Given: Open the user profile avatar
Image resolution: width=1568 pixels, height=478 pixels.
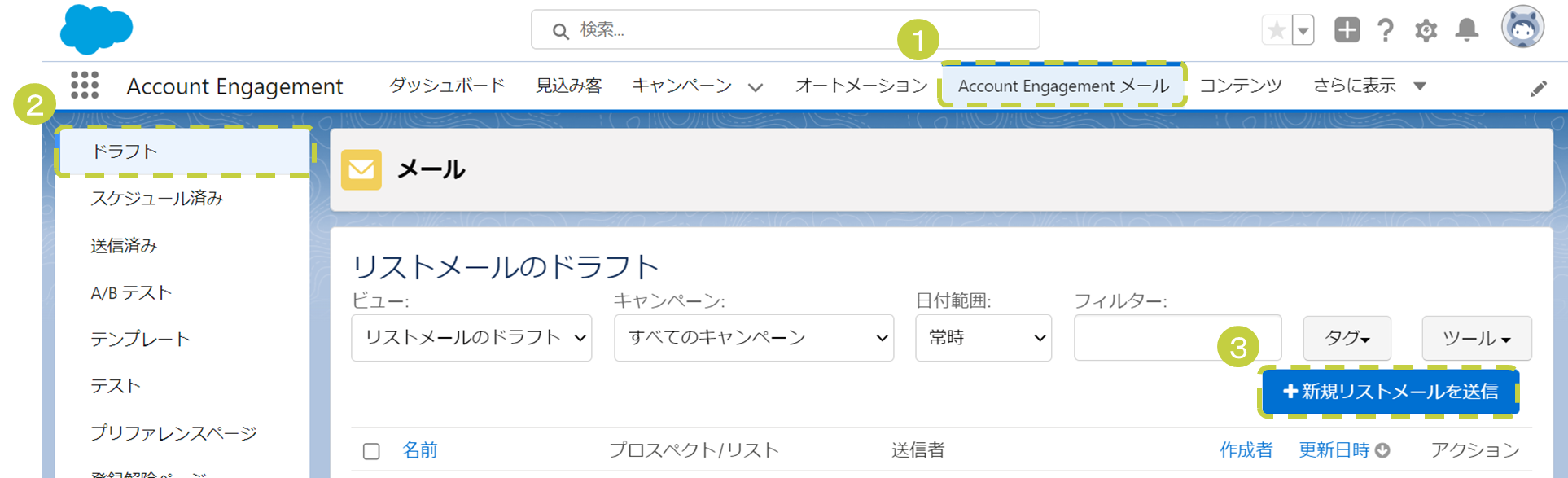Looking at the screenshot, I should point(1522,28).
